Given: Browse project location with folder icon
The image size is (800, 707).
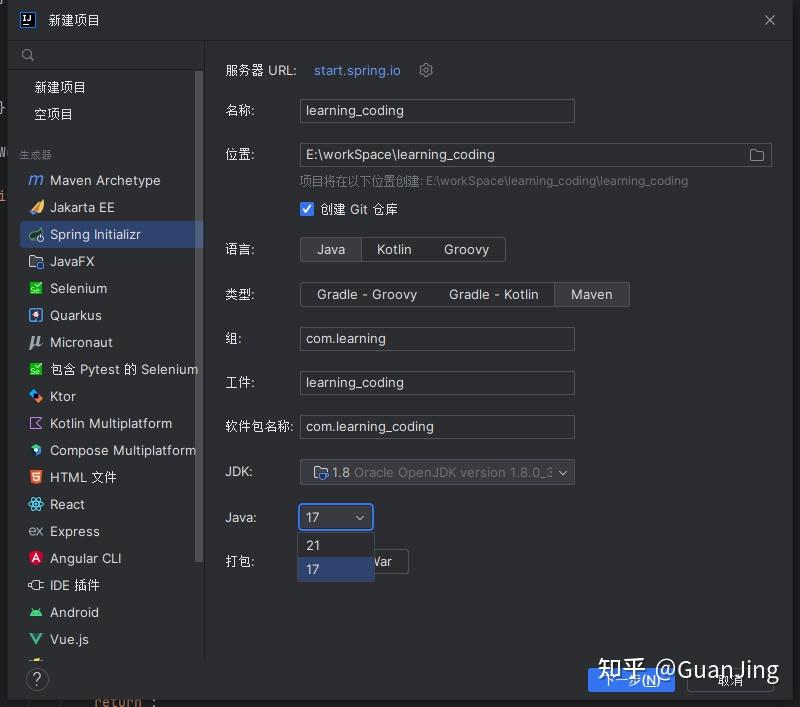Looking at the screenshot, I should 757,155.
